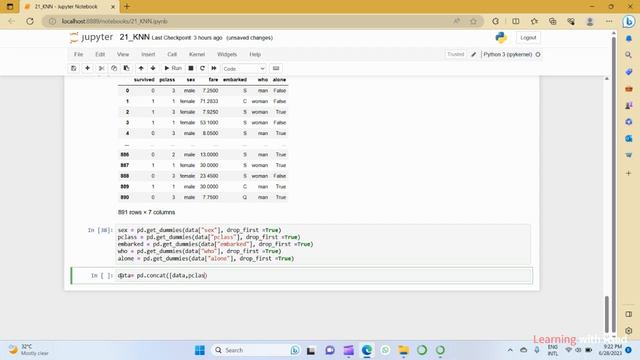Open a new browser tab with the plus button
The height and width of the screenshot is (360, 640).
click(x=127, y=7)
